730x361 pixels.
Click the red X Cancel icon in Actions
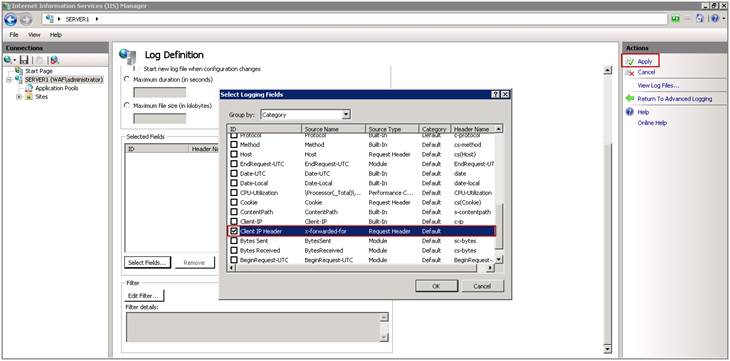click(x=630, y=73)
